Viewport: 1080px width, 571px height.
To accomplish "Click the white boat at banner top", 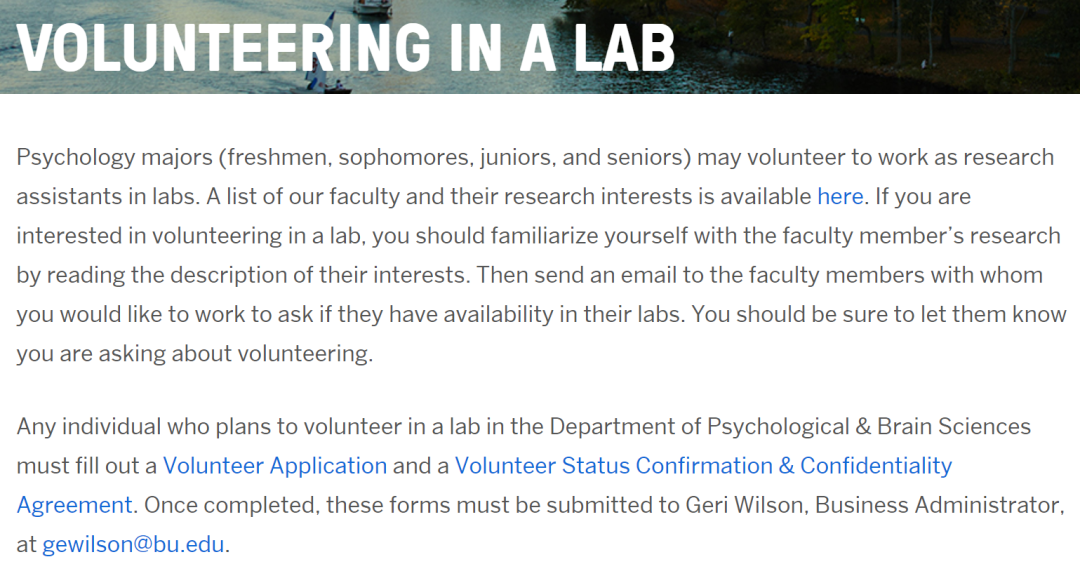I will click(373, 7).
